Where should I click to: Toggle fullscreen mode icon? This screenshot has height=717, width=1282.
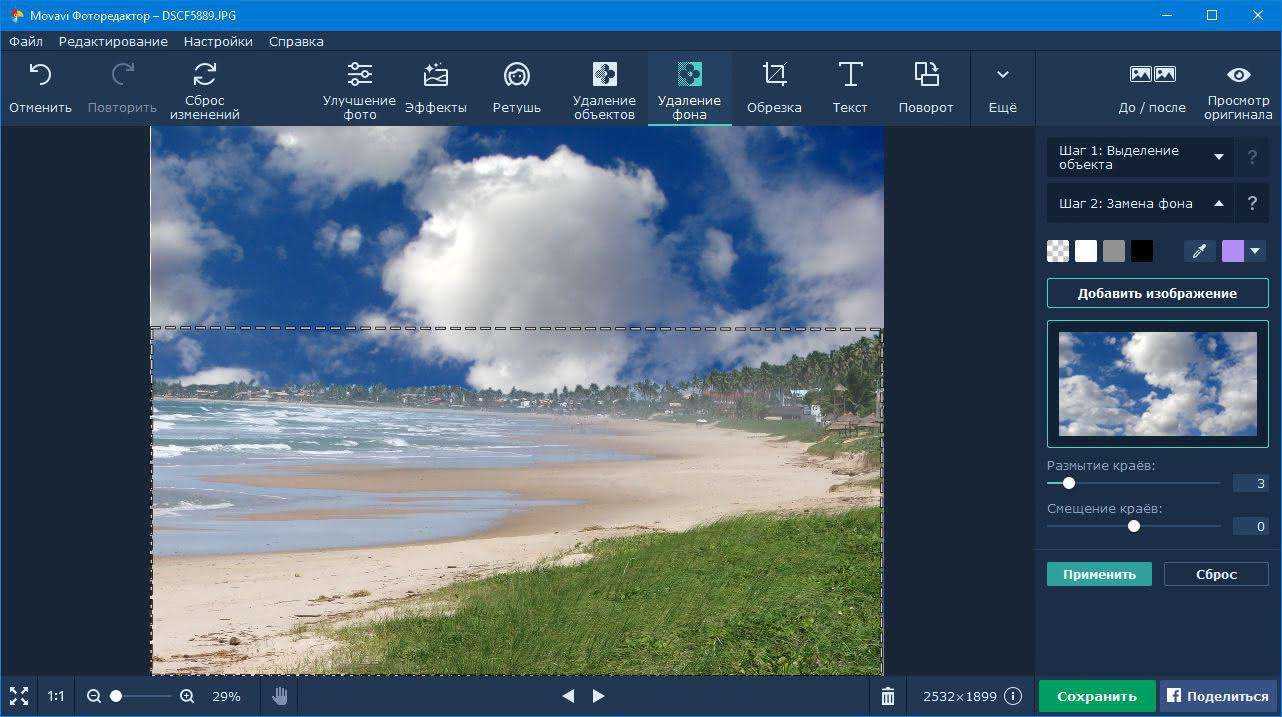[x=19, y=696]
